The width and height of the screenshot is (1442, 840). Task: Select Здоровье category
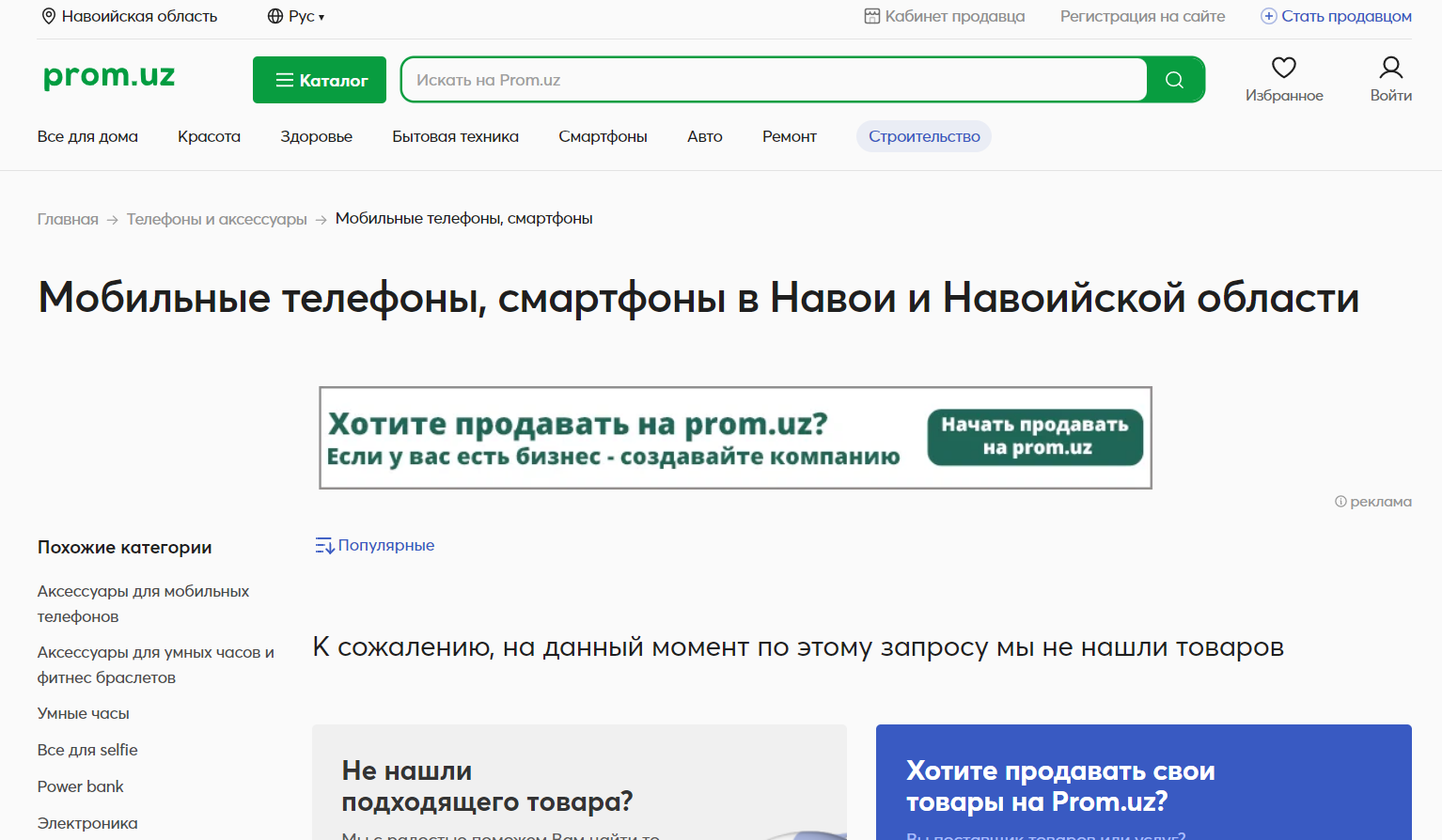pos(317,136)
